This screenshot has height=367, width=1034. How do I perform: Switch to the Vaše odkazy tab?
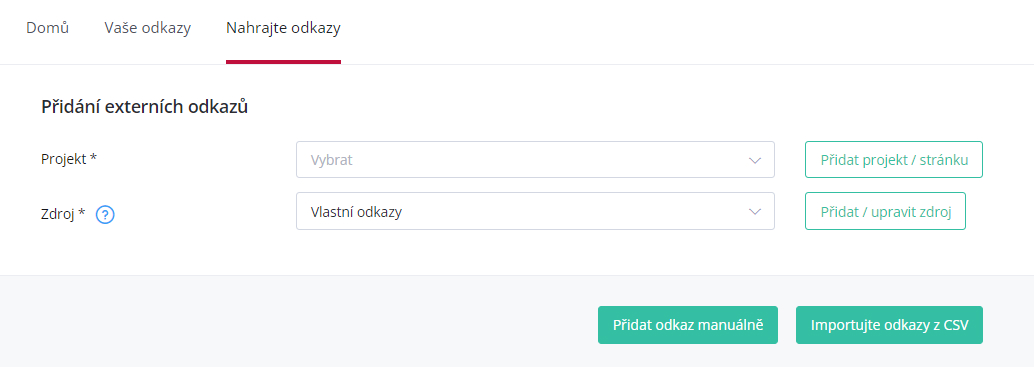coord(148,28)
